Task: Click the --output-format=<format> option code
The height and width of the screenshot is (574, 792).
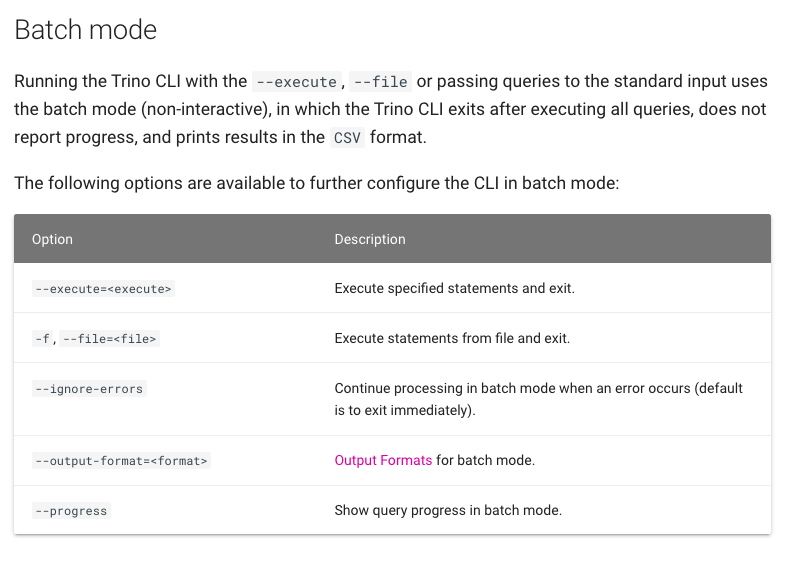Action: tap(122, 461)
